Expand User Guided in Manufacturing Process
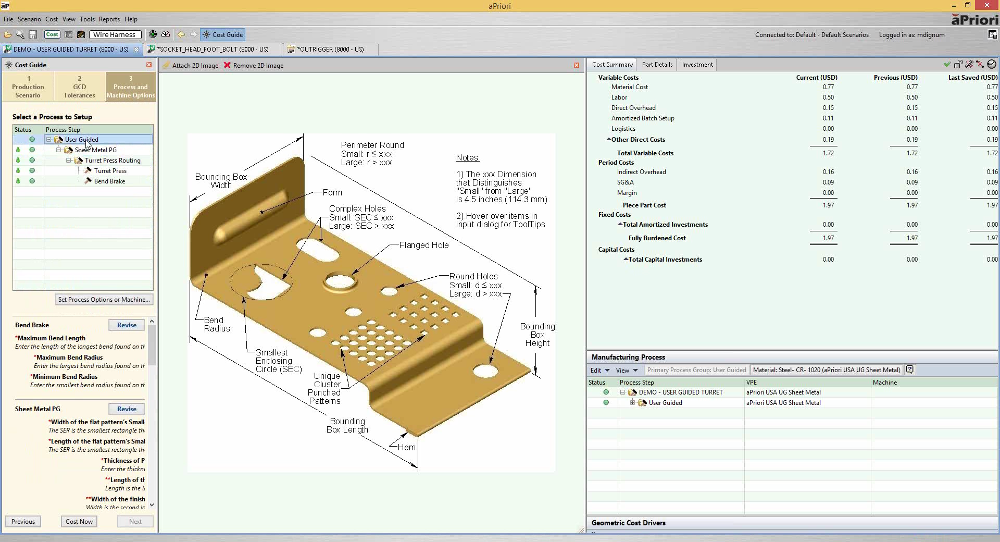1000x542 pixels. pyautogui.click(x=633, y=402)
